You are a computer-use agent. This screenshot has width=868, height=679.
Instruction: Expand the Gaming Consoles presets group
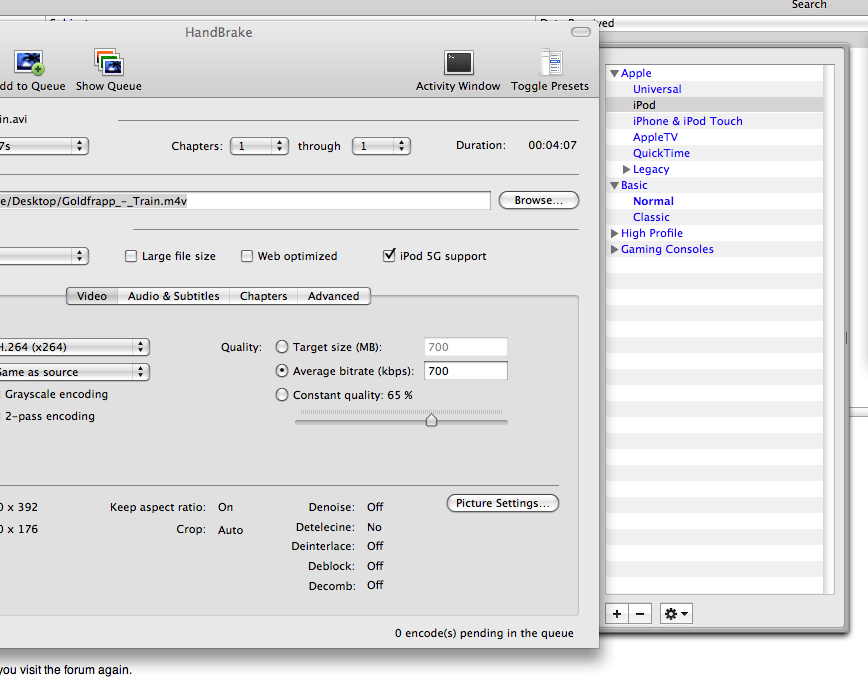[x=614, y=250]
